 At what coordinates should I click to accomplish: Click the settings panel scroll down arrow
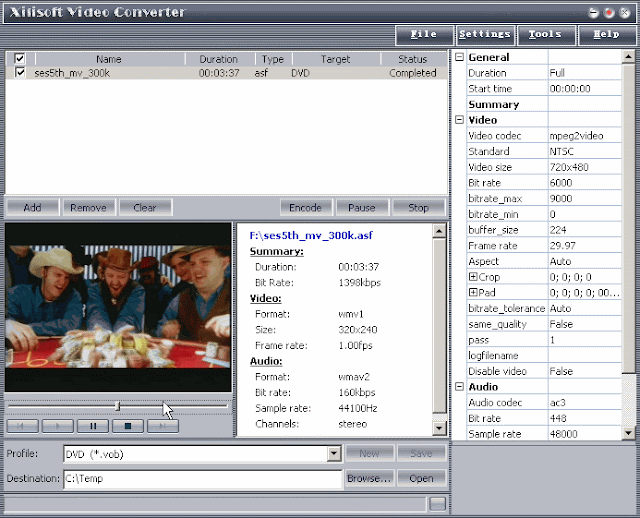[x=629, y=433]
